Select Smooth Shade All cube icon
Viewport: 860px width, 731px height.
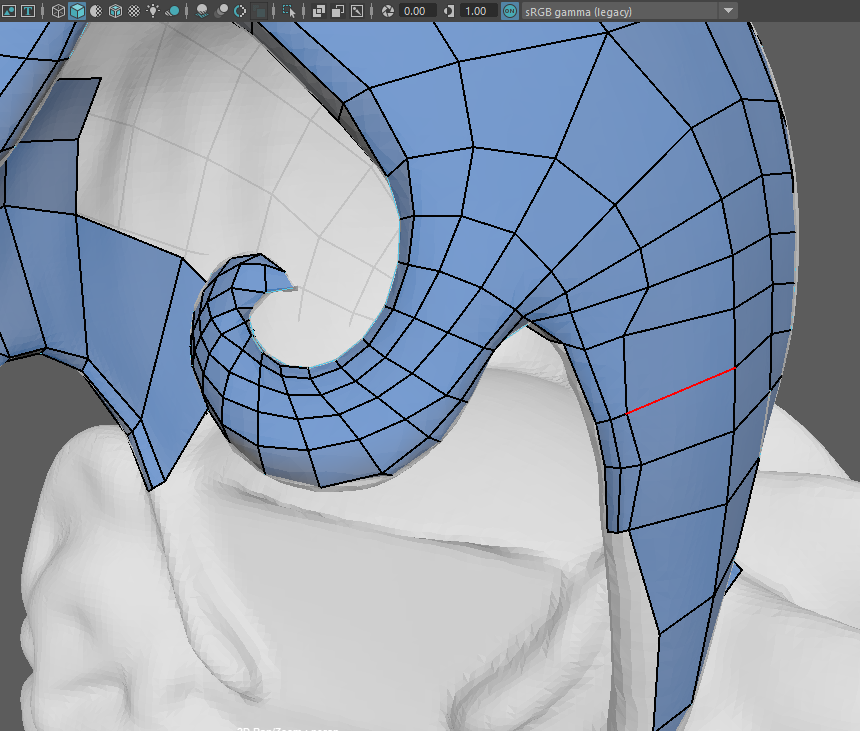pos(77,11)
